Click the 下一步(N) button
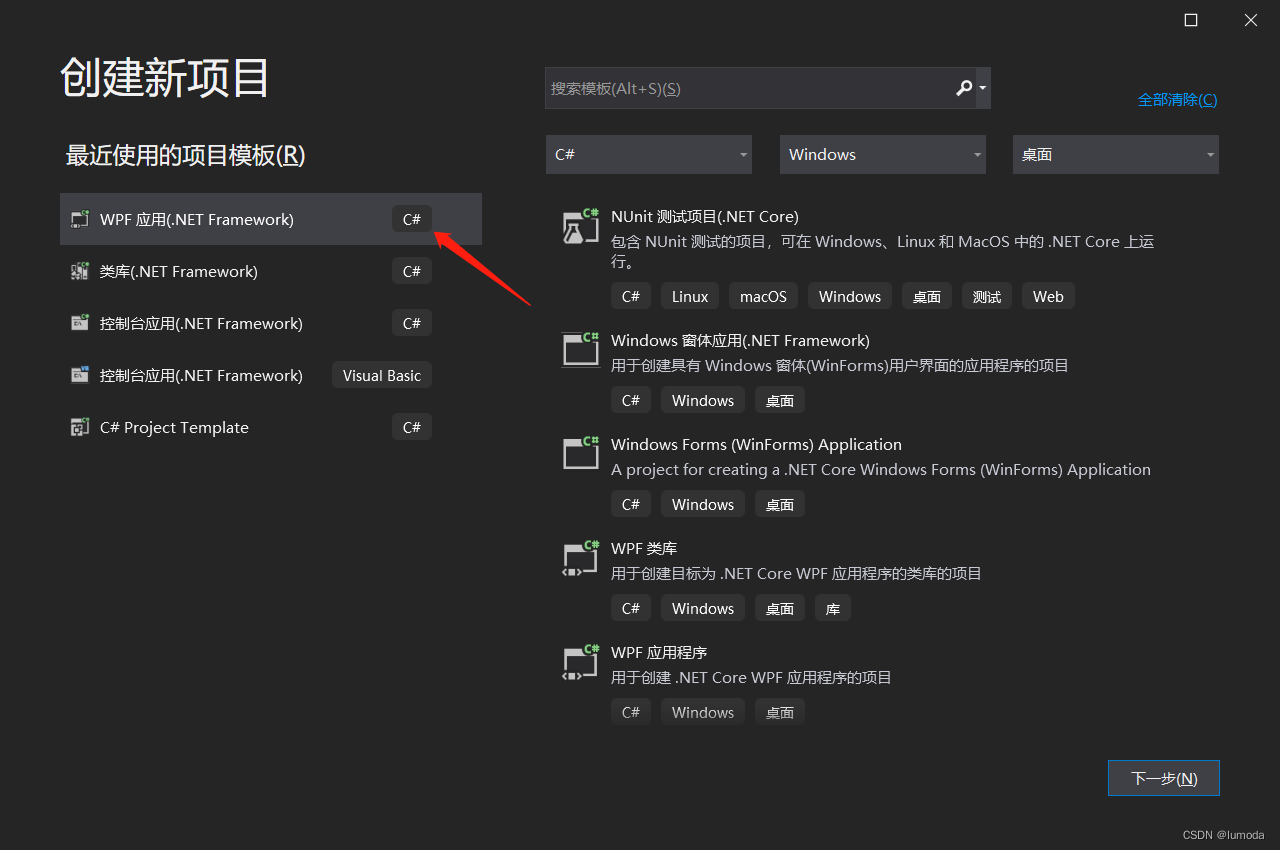The width and height of the screenshot is (1280, 850). (x=1163, y=778)
